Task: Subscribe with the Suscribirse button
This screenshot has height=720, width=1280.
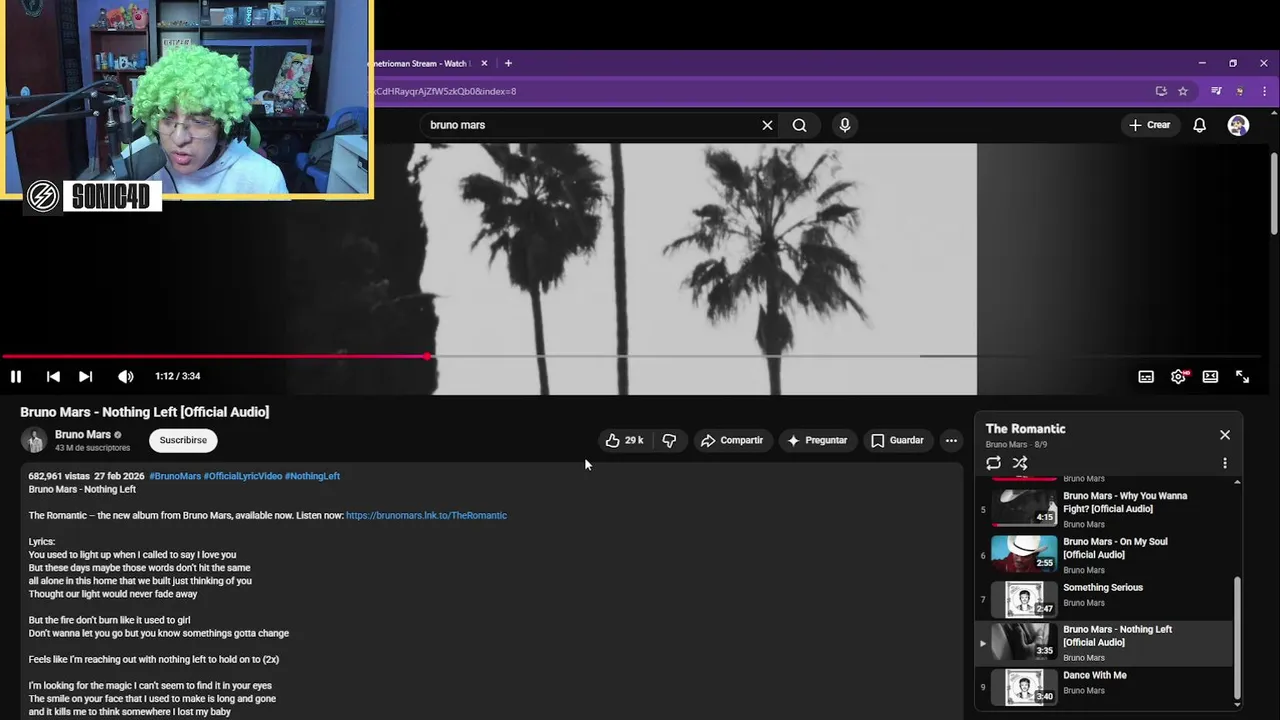Action: [183, 440]
